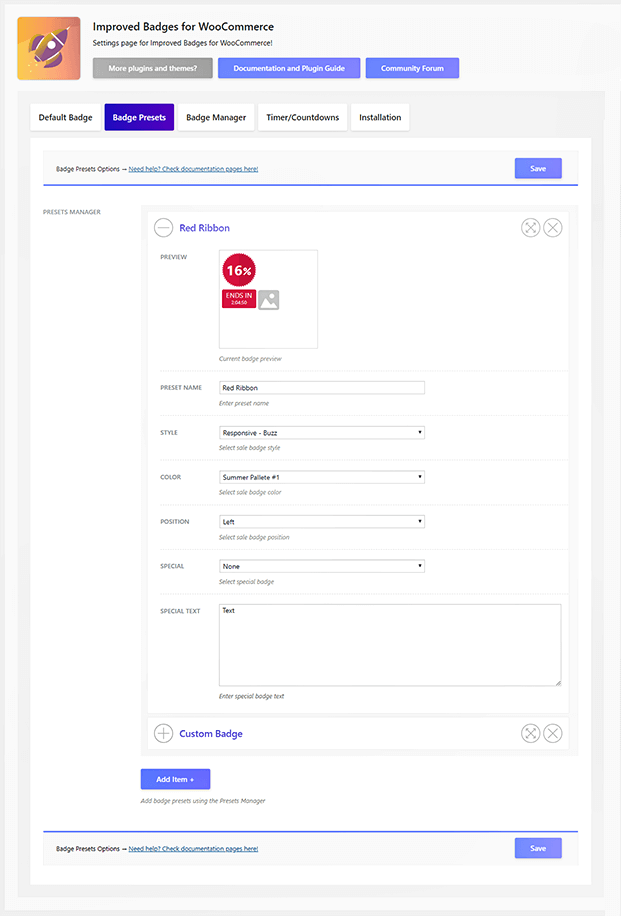Delete the Custom Badge preset

(552, 734)
